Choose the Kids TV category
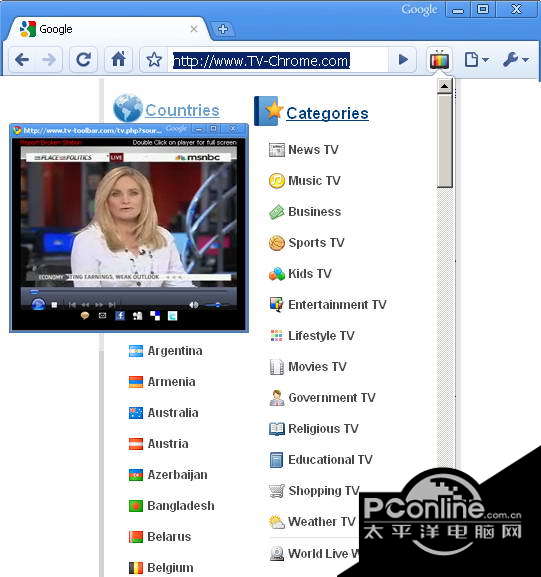This screenshot has width=541, height=577. (310, 273)
